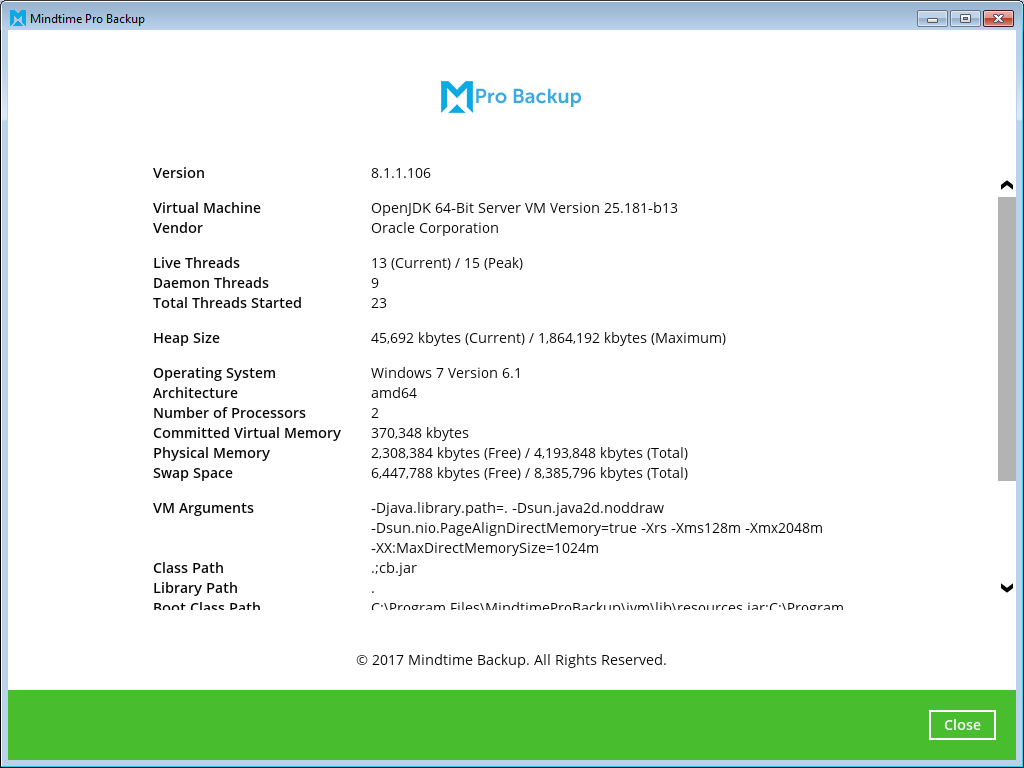Click the 45,692 kbytes heap size value
This screenshot has height=768, width=1024.
548,338
